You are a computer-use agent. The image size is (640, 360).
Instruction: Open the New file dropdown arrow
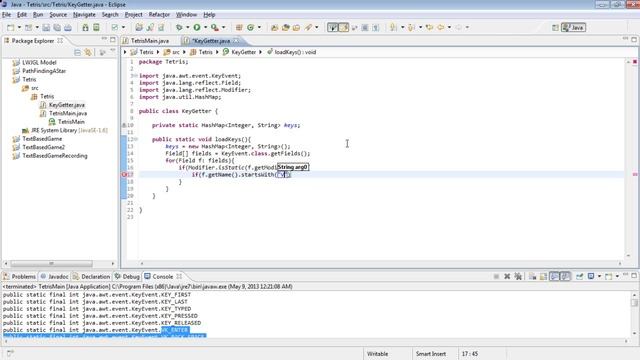click(x=19, y=27)
